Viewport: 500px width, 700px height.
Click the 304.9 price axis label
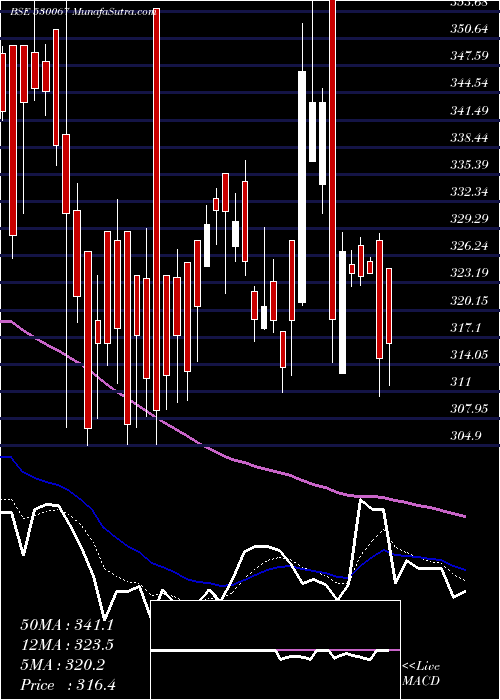[x=465, y=435]
